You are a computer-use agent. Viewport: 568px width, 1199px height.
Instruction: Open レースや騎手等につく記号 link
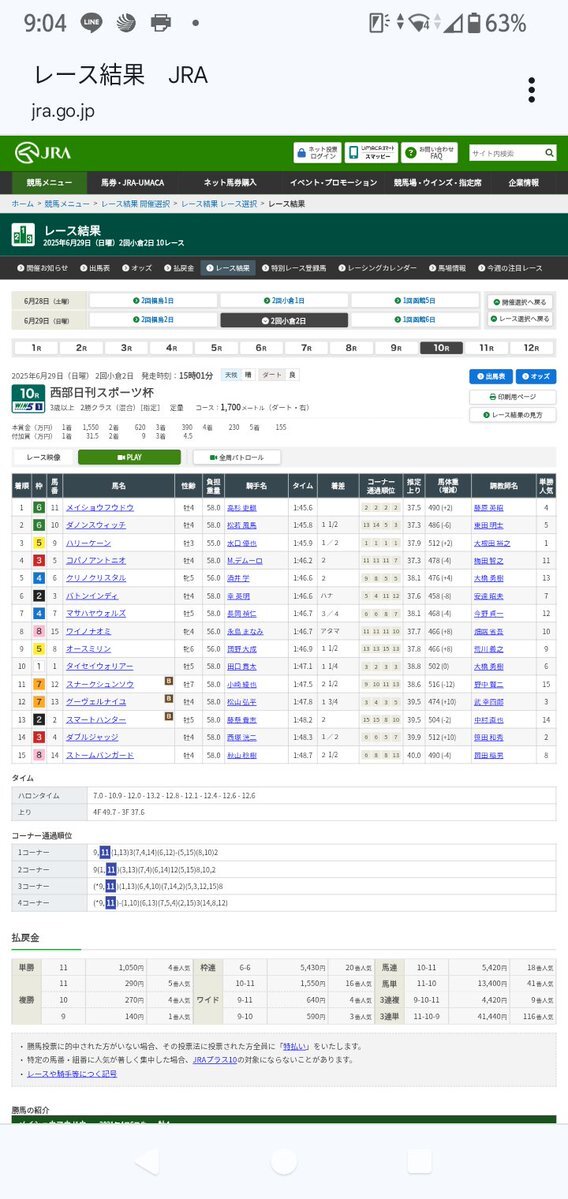[72, 1074]
